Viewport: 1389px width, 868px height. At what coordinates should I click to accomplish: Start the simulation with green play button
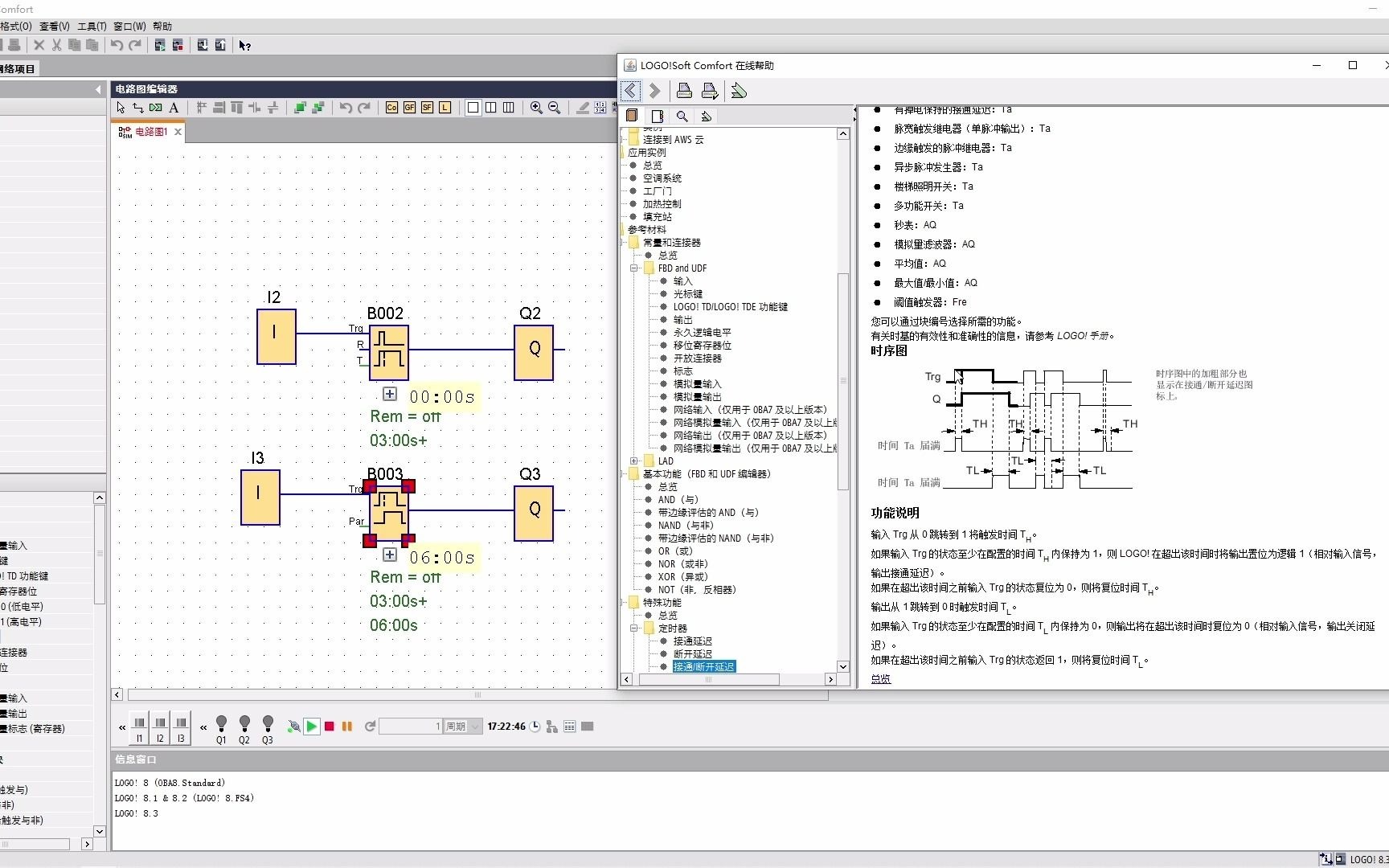tap(312, 727)
